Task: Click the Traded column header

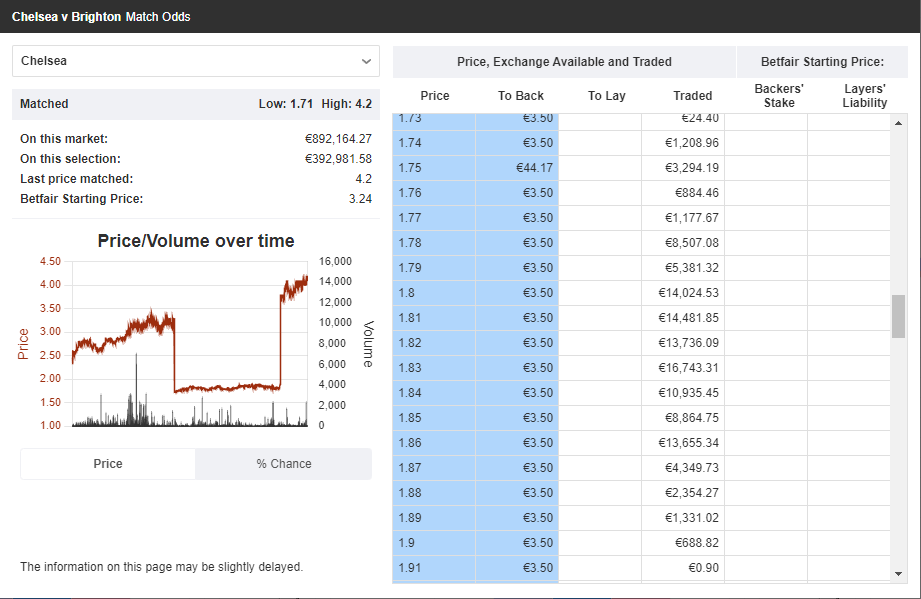Action: (693, 96)
